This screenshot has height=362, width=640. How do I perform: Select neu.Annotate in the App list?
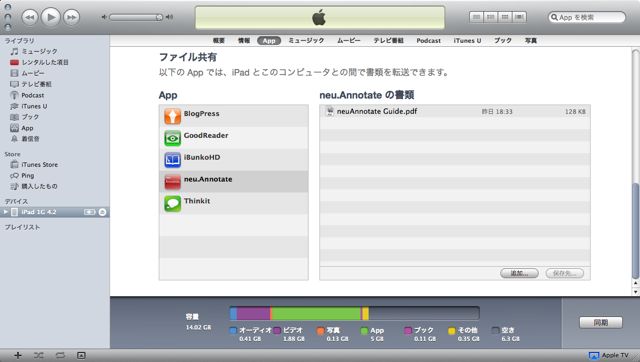coord(233,182)
